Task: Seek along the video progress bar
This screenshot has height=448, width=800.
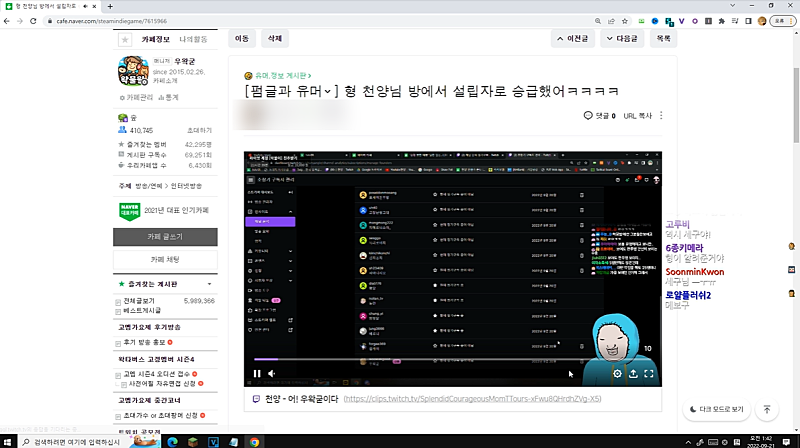Action: [452, 360]
